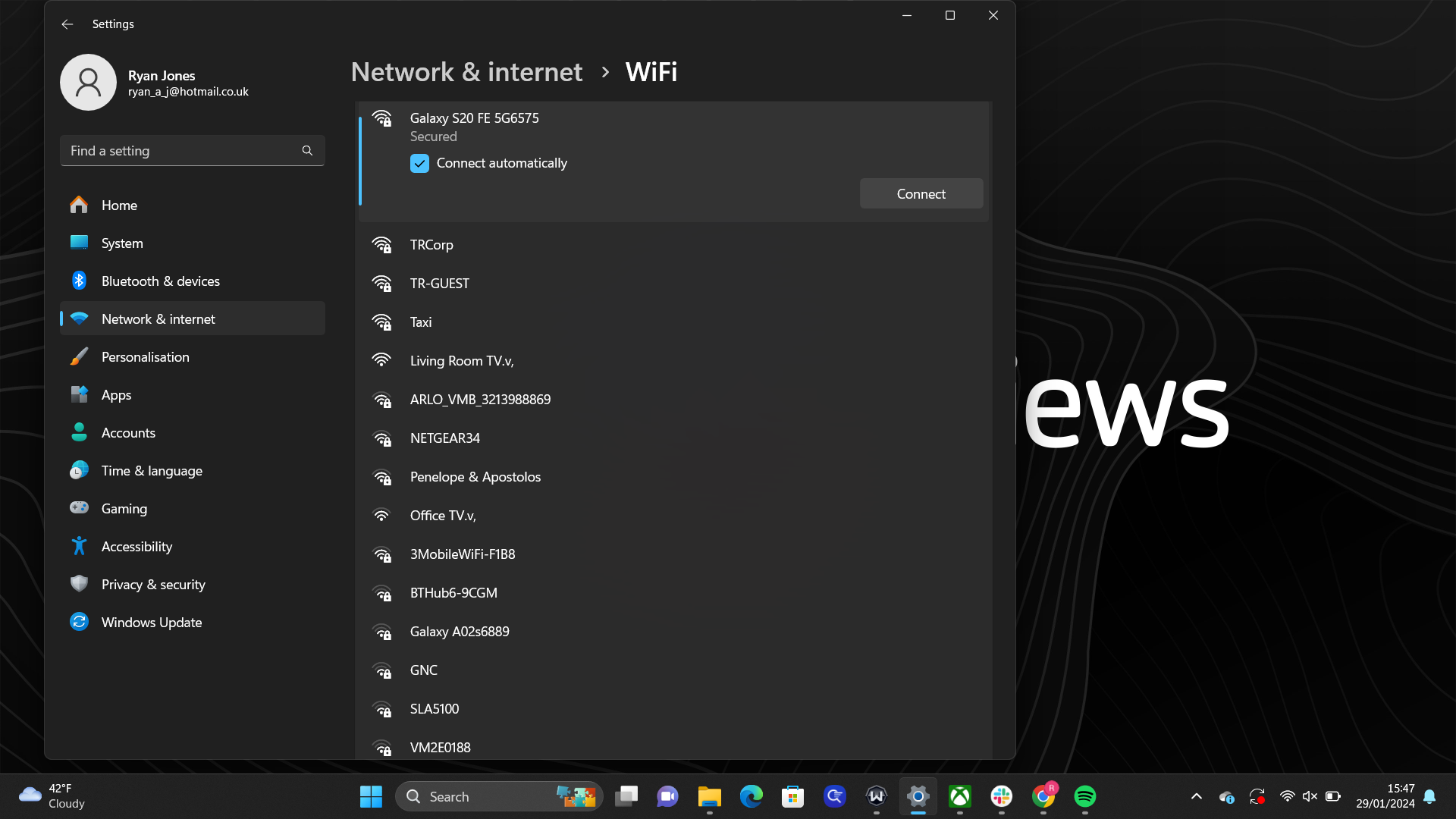The width and height of the screenshot is (1456, 819).
Task: Launch the Xbox app from taskbar
Action: coord(959,797)
